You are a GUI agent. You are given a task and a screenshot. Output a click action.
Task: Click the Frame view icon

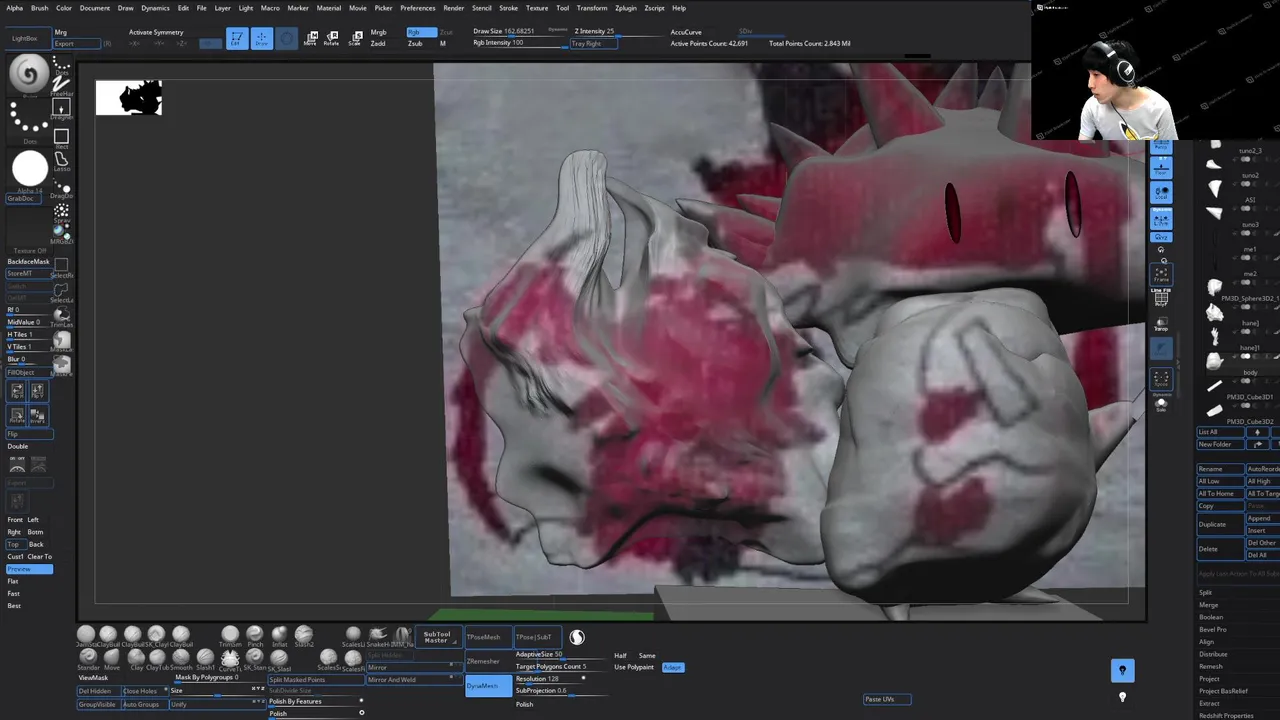click(x=1161, y=273)
